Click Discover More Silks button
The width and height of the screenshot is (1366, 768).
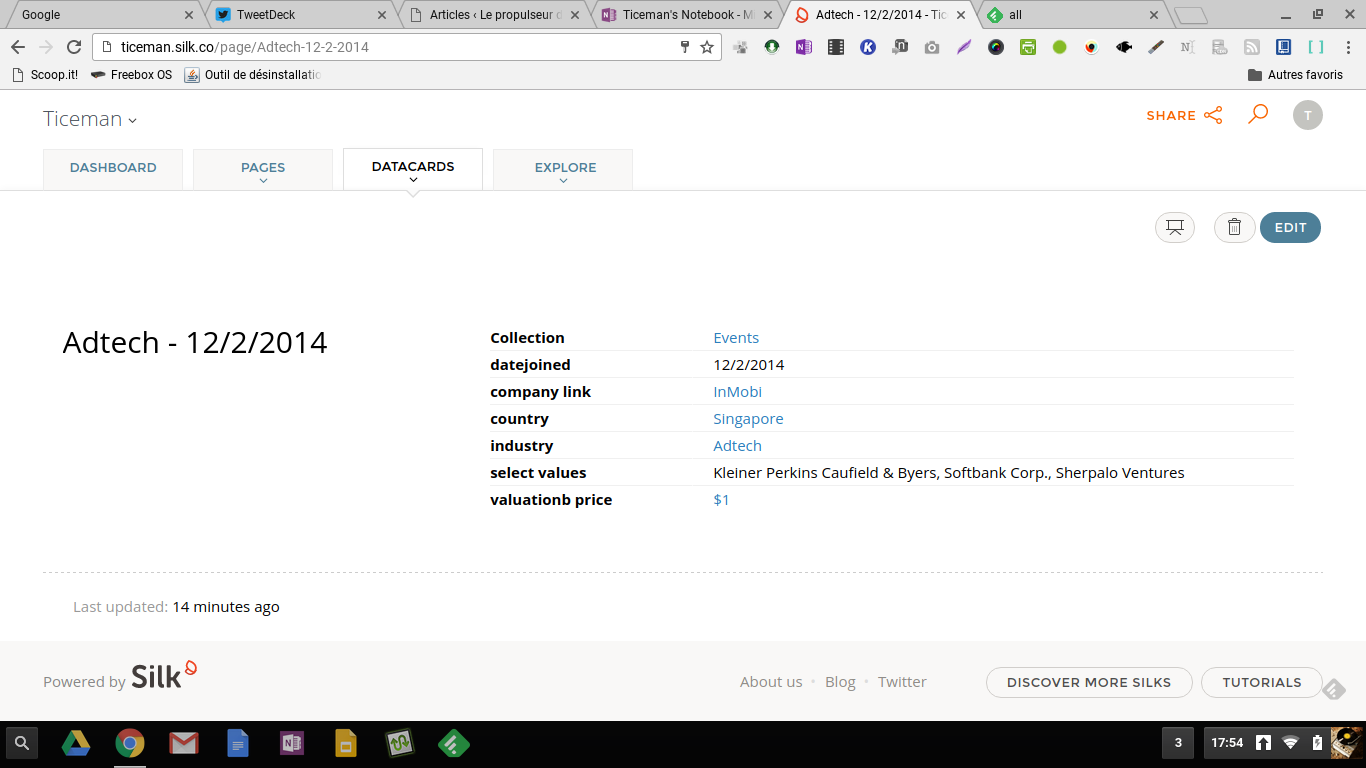[x=1089, y=682]
